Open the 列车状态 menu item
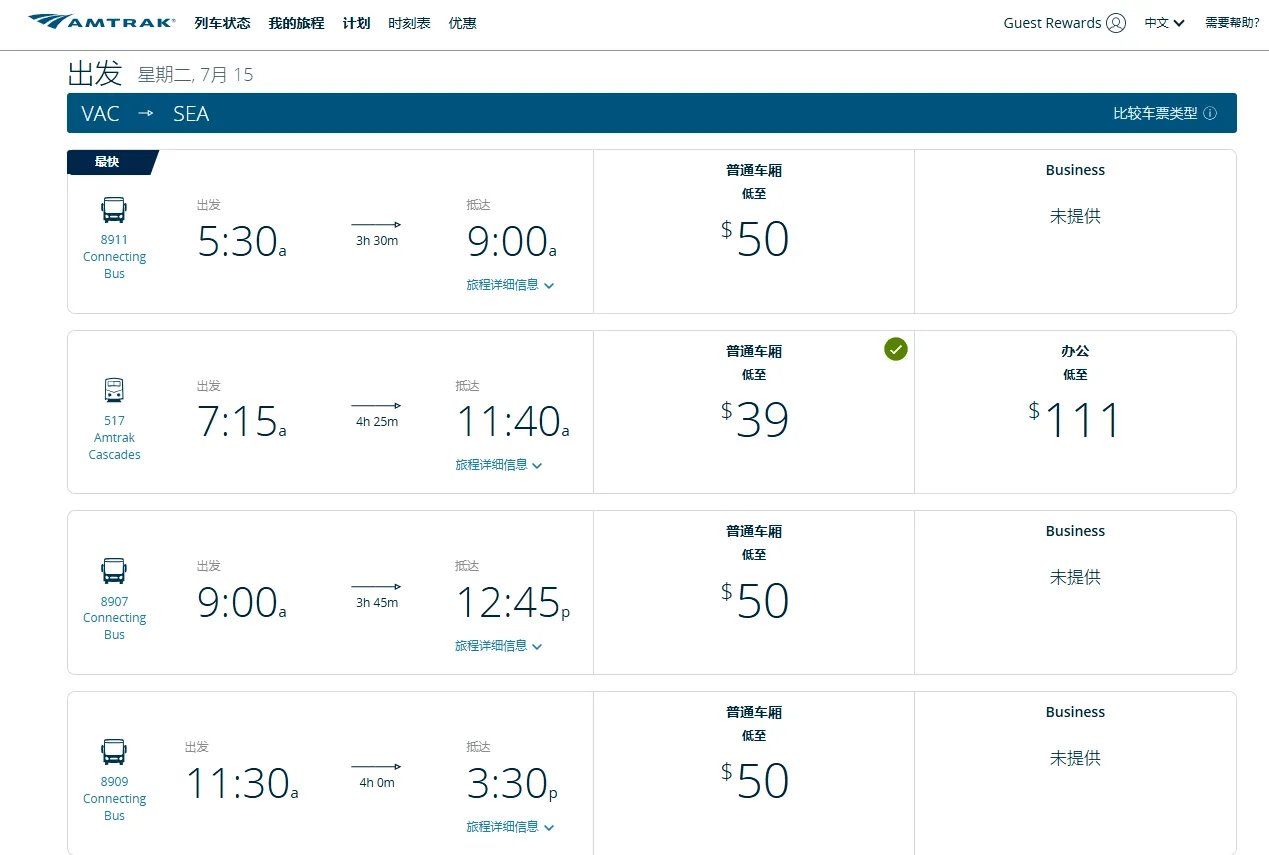Image resolution: width=1269 pixels, height=855 pixels. point(222,23)
